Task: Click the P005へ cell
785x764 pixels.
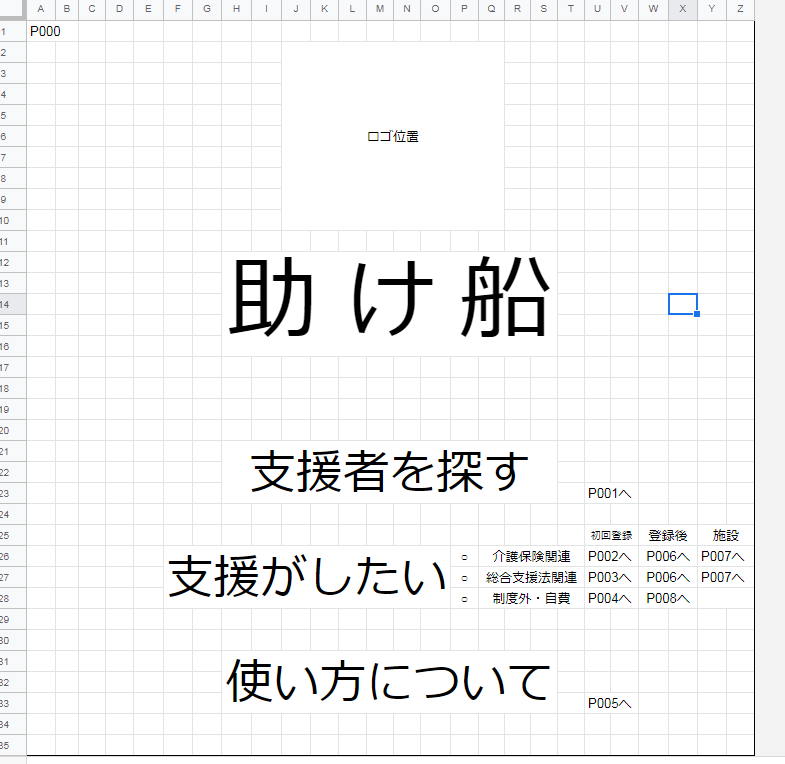Action: point(610,703)
